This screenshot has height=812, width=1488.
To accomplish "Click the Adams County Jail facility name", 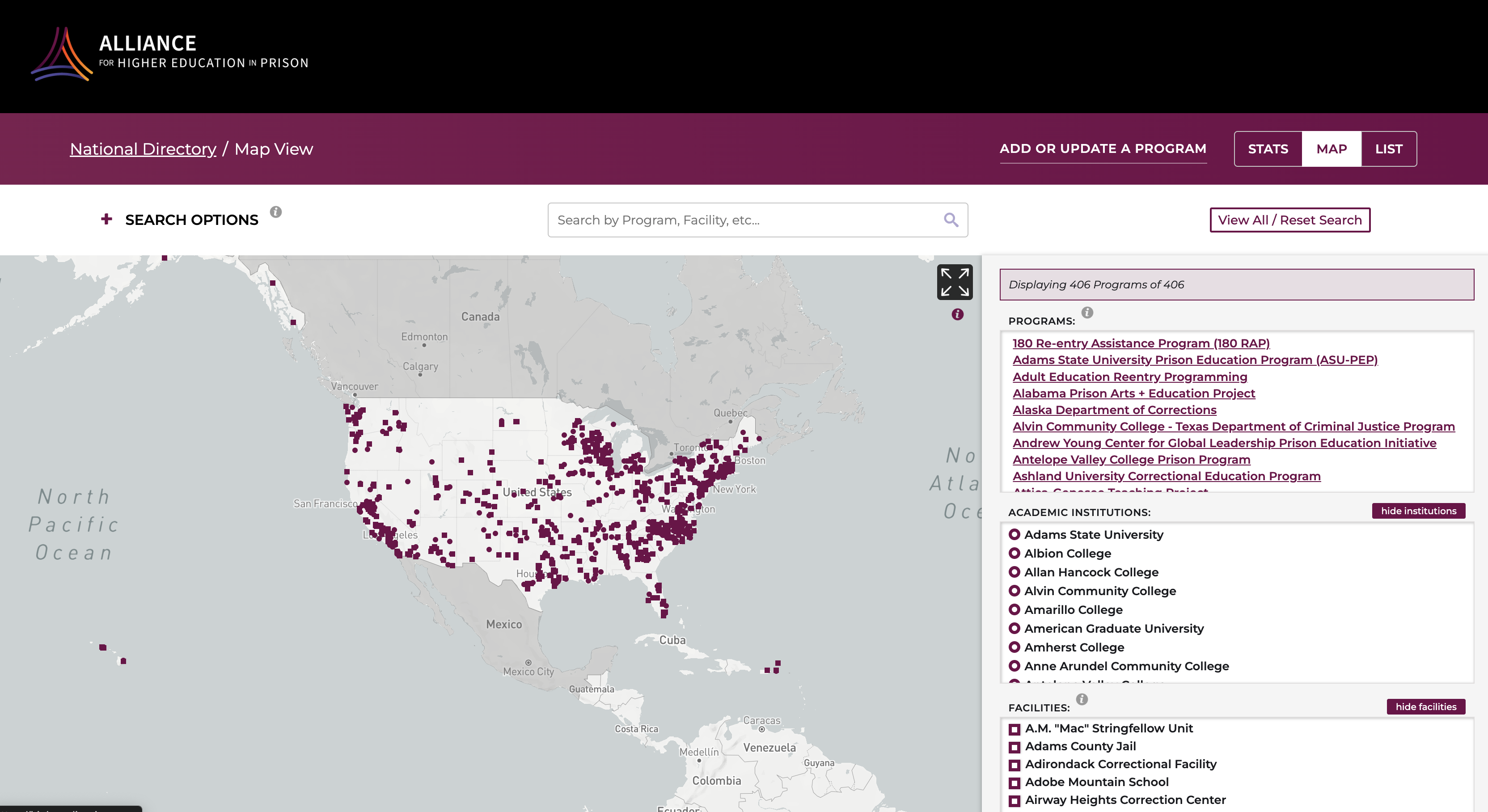I will point(1080,746).
